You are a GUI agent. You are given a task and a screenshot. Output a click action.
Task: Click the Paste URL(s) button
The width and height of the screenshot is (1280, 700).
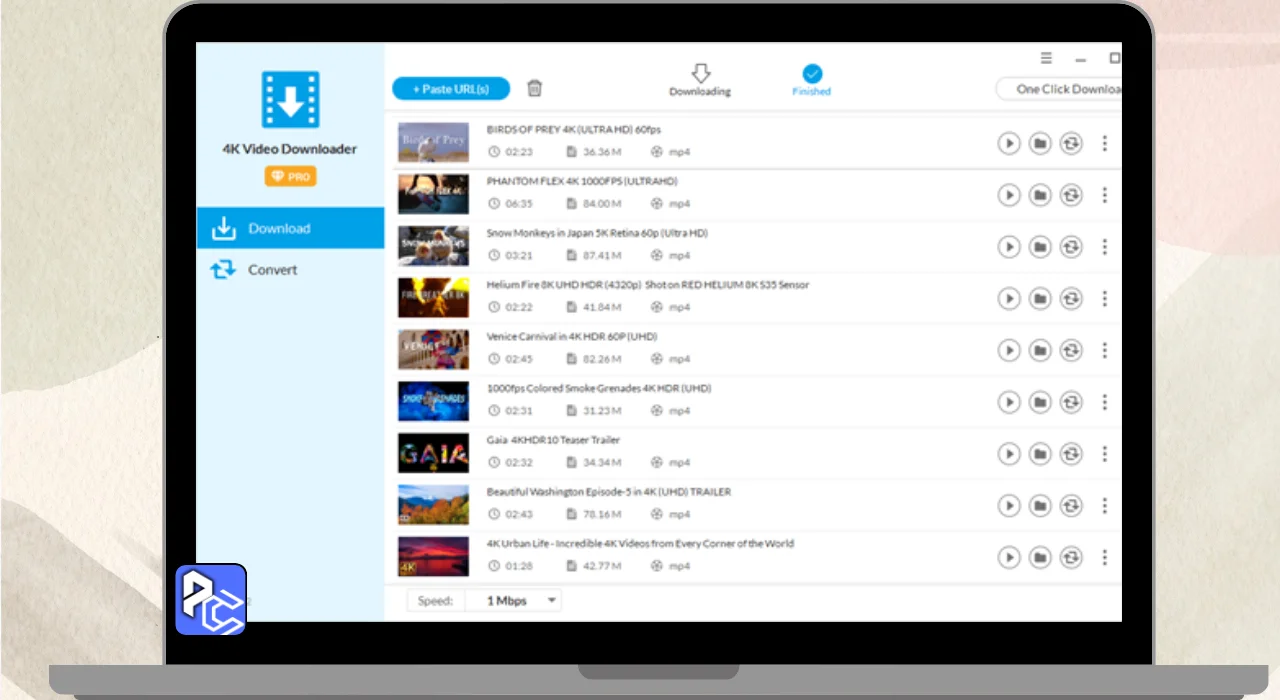451,89
